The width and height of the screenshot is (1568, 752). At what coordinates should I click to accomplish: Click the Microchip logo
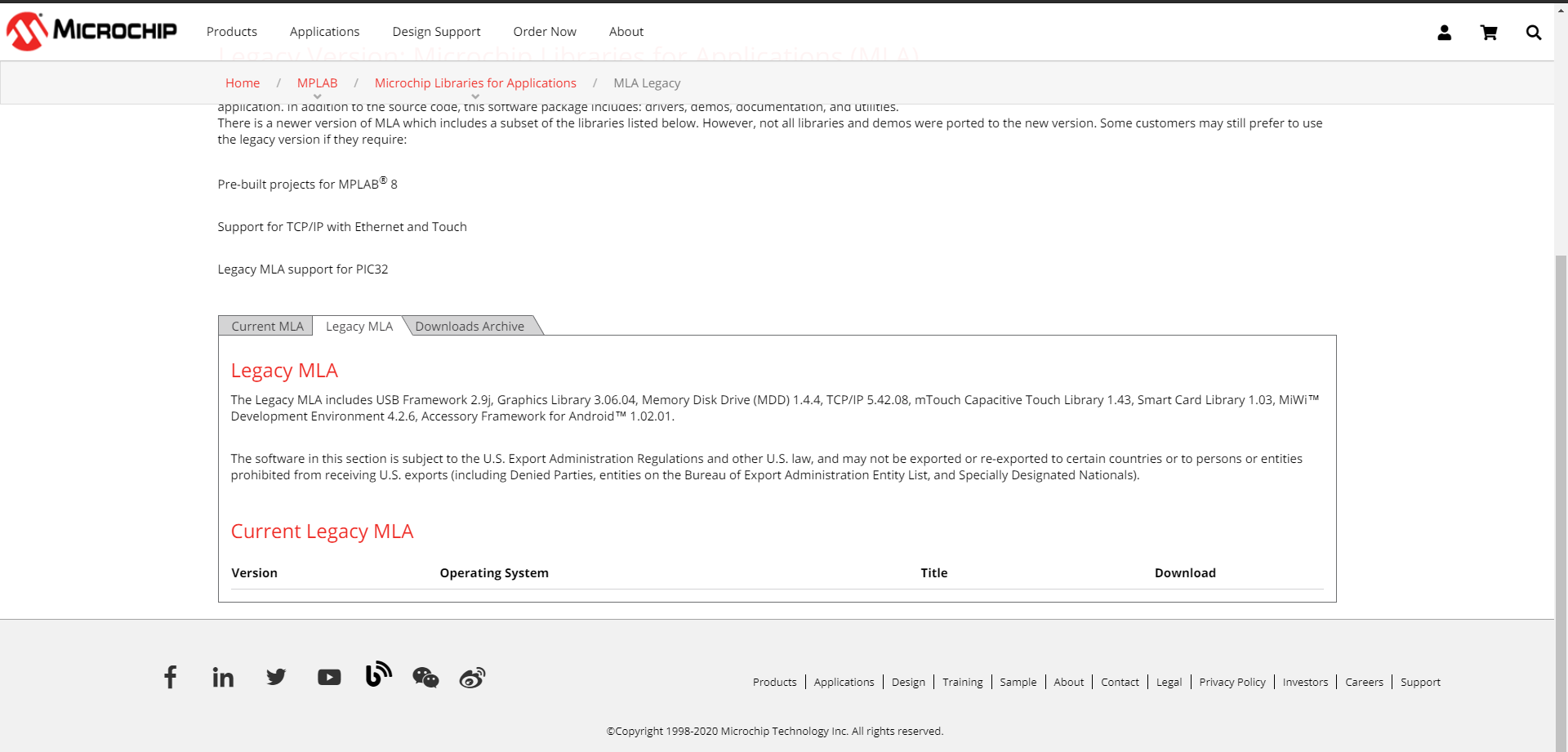click(x=91, y=31)
